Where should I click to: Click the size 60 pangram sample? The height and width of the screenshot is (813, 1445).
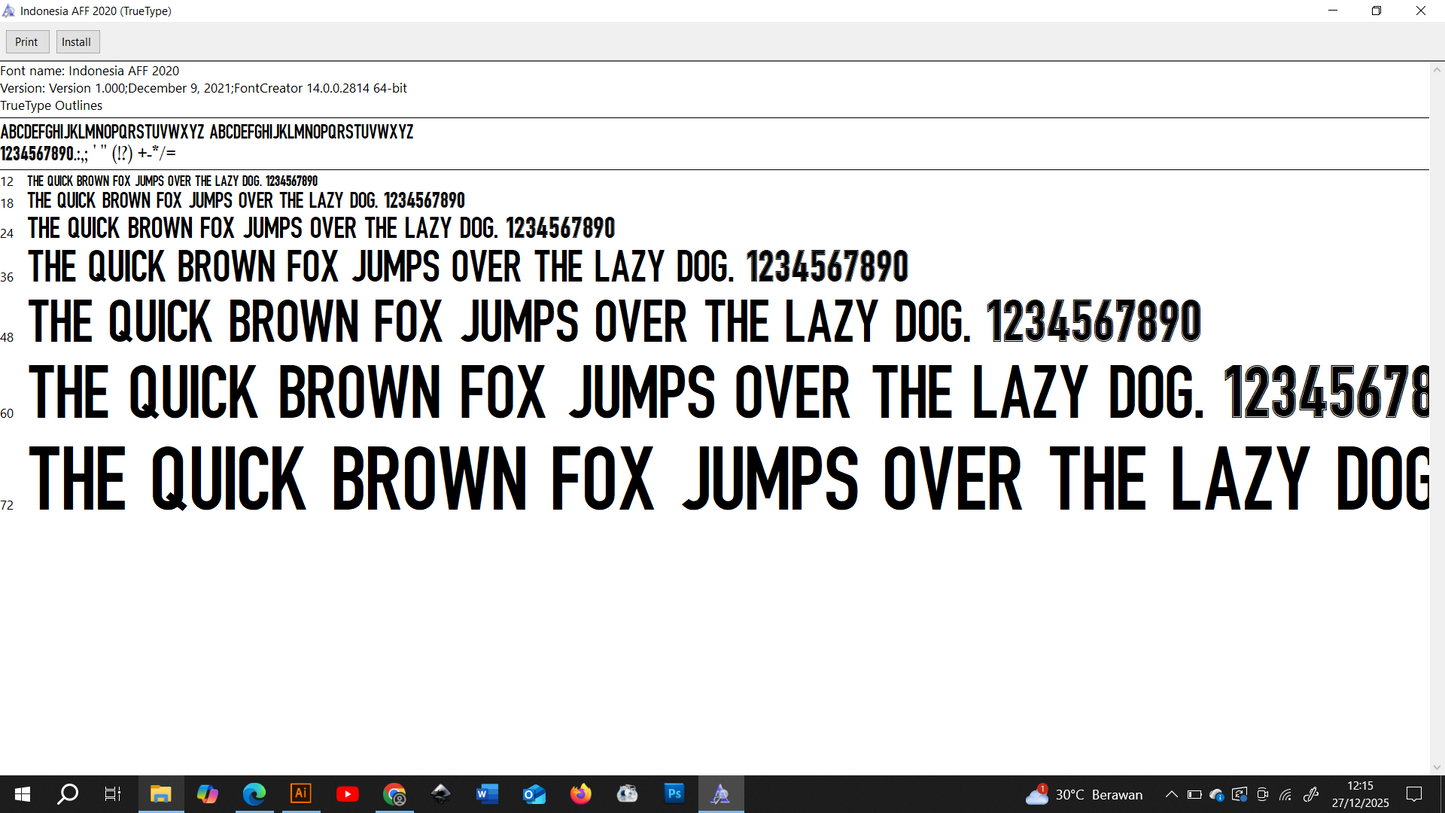pyautogui.click(x=728, y=392)
